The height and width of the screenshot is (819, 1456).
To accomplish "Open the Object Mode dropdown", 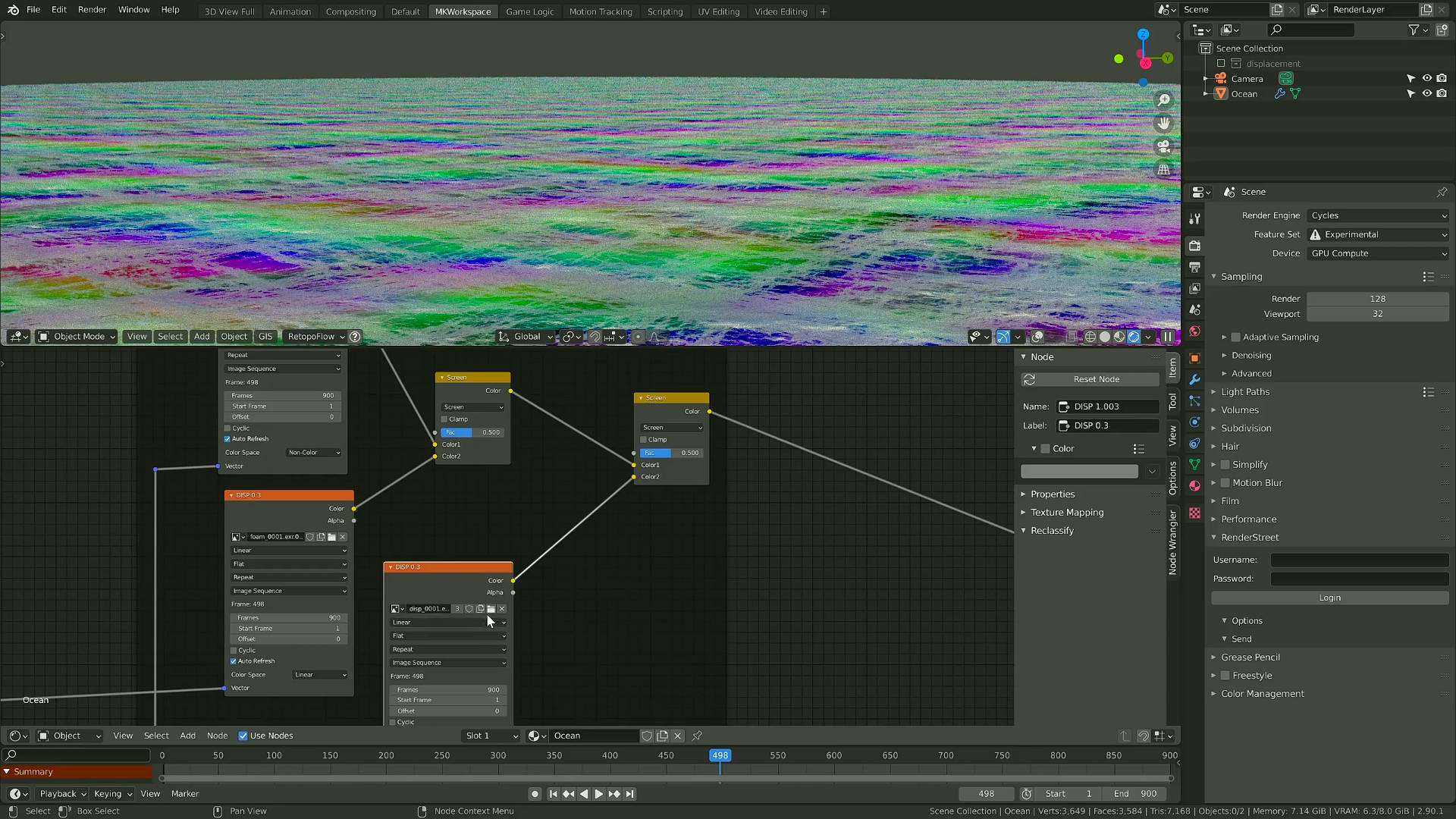I will (x=77, y=337).
